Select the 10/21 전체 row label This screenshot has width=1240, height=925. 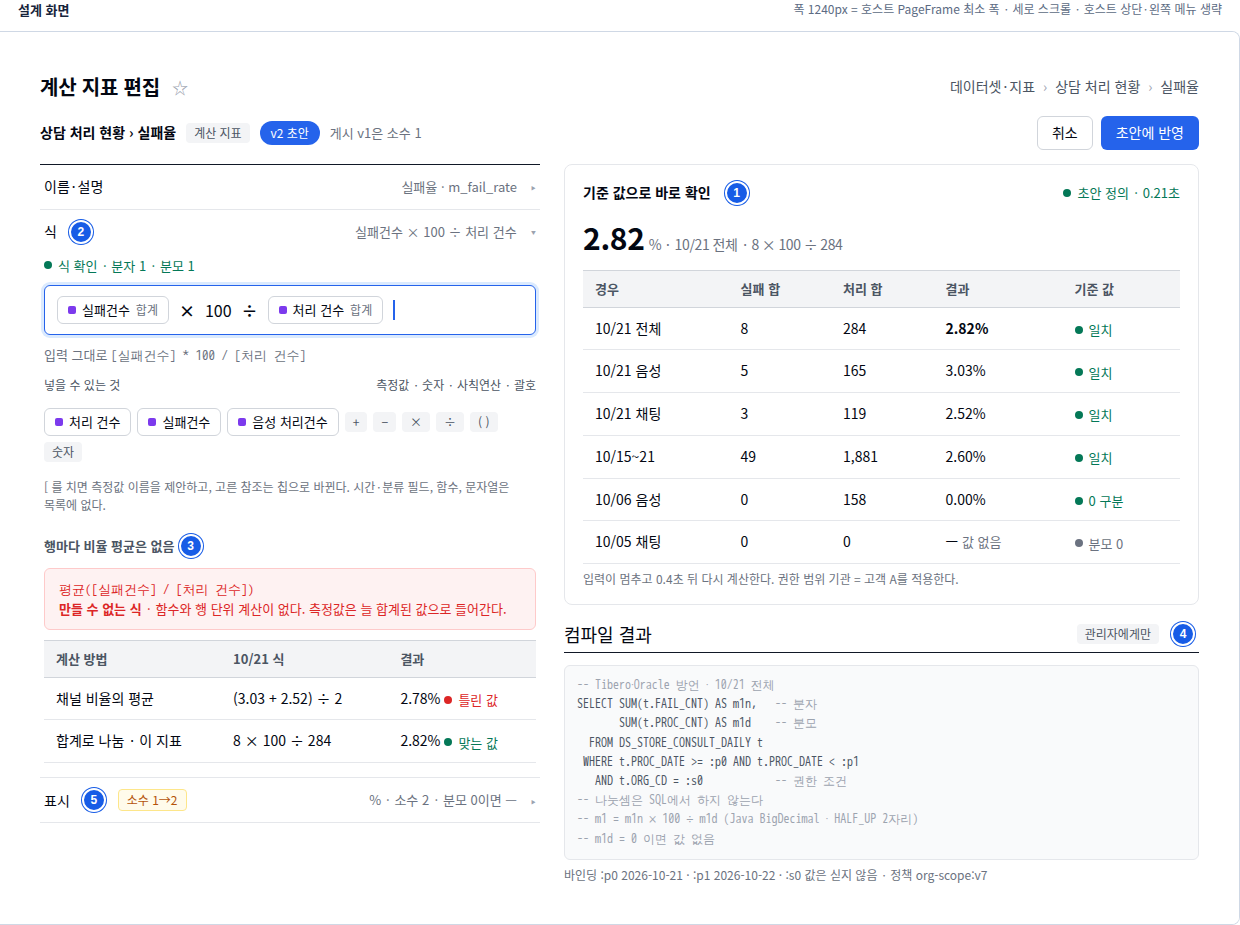click(x=627, y=329)
